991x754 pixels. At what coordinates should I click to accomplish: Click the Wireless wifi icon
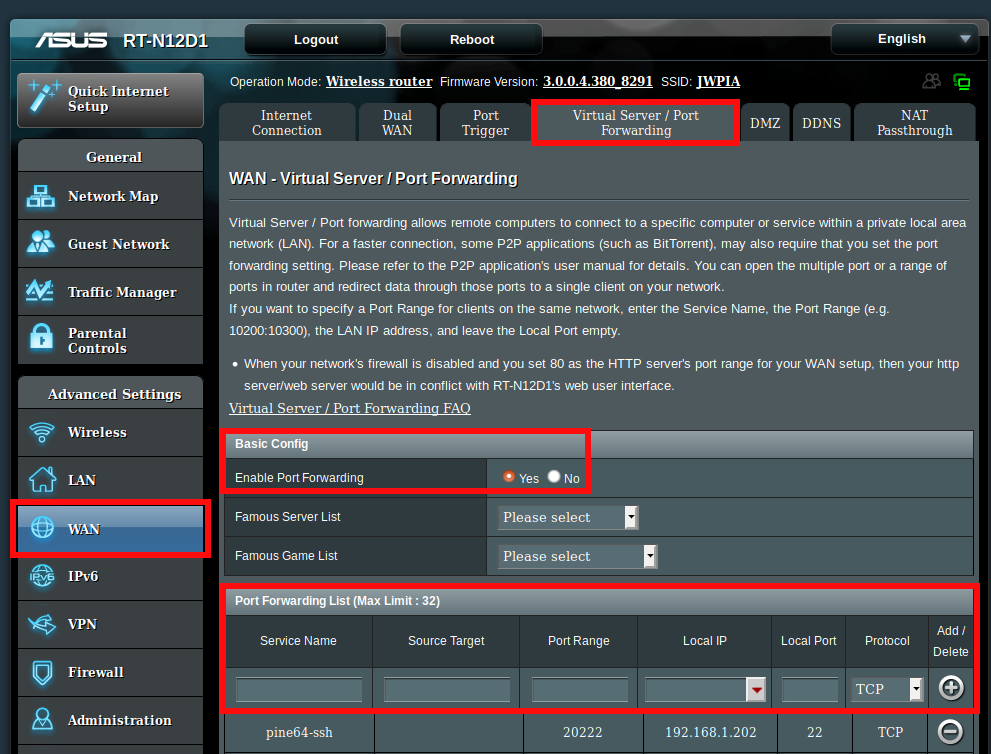click(x=42, y=432)
